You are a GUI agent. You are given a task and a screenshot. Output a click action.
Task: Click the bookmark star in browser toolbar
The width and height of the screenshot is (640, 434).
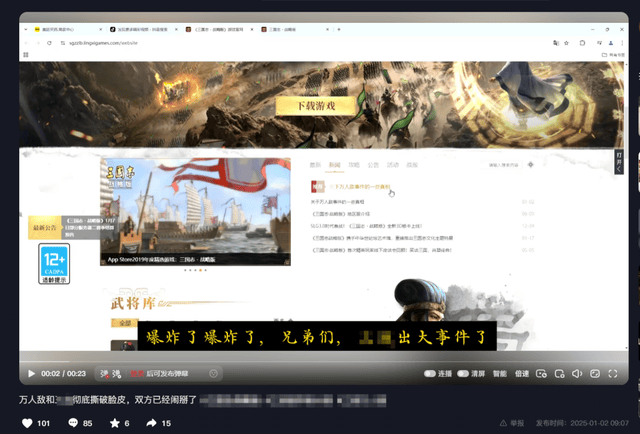coord(567,43)
